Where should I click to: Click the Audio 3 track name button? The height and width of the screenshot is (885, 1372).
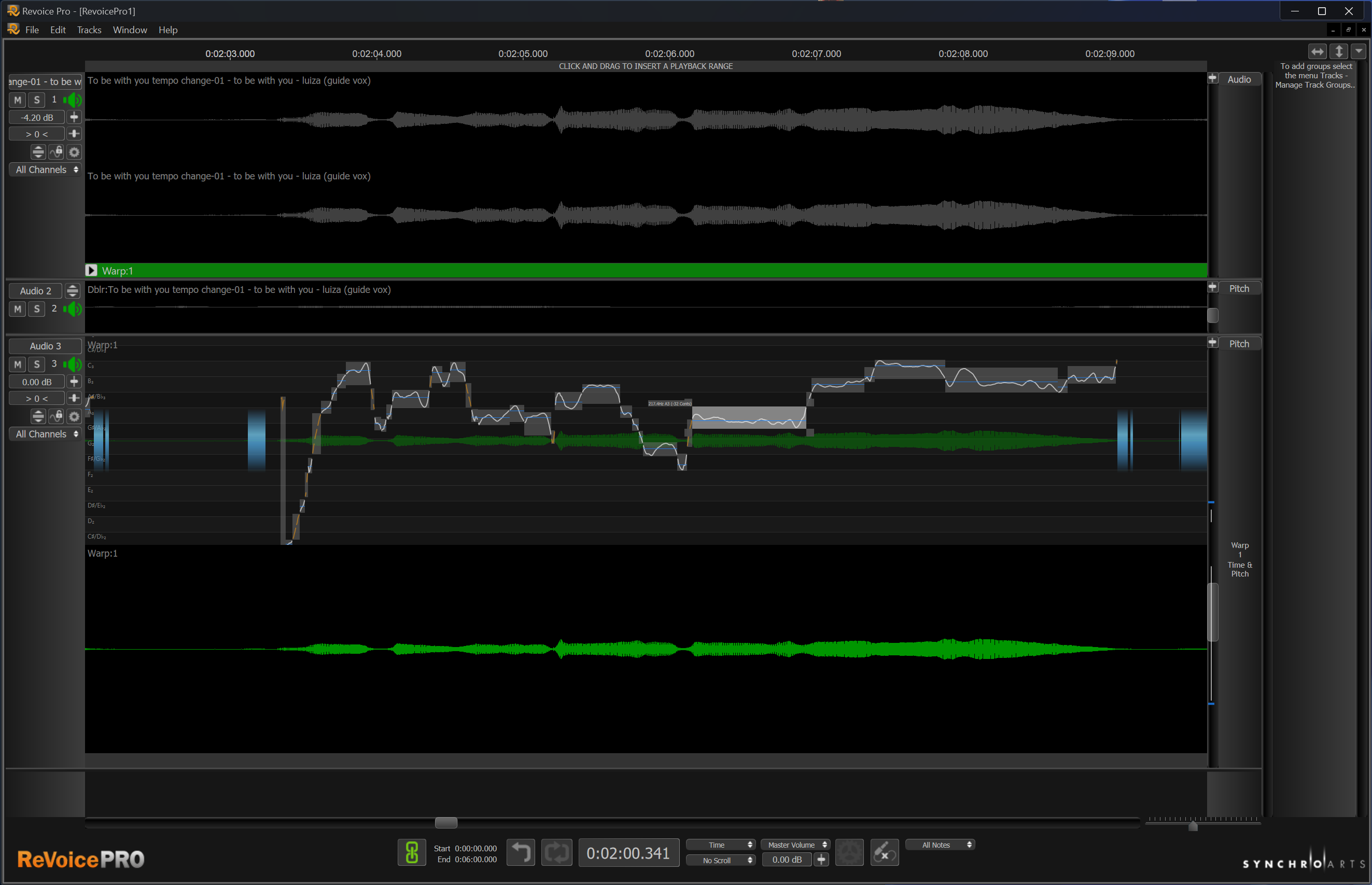click(46, 346)
